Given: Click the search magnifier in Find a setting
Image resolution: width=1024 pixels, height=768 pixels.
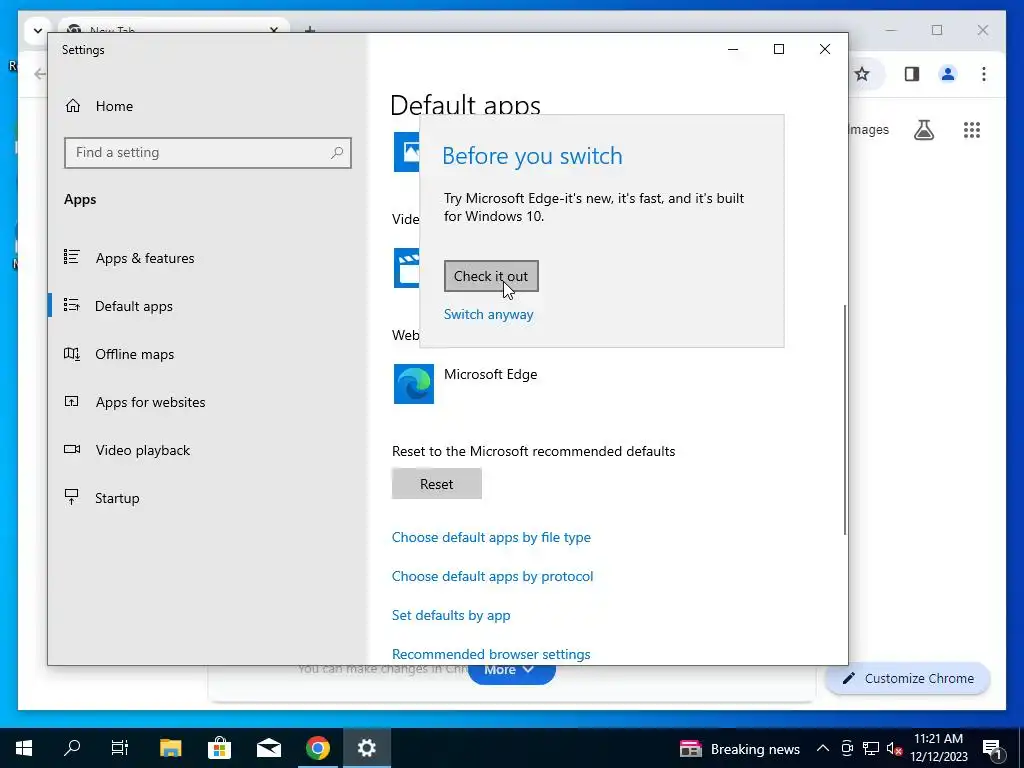Looking at the screenshot, I should [x=337, y=153].
